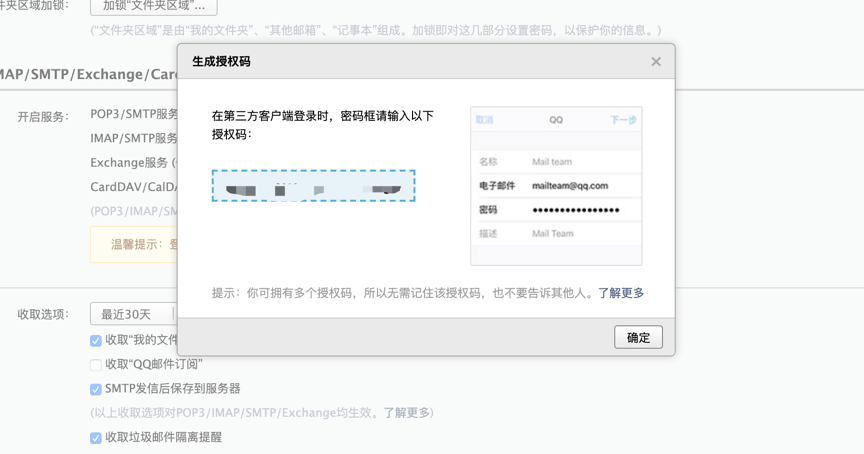This screenshot has height=454, width=864.
Task: Click the 温馨提示 notice box
Action: 134,244
